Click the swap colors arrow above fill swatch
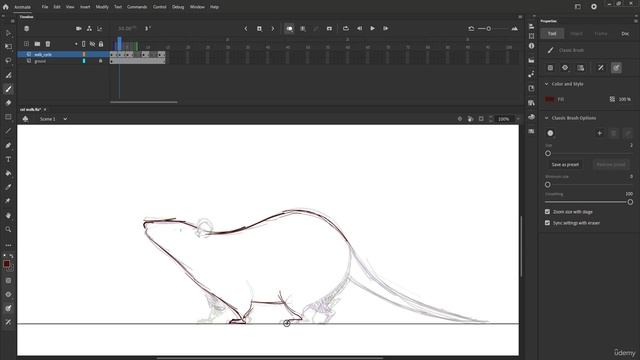Viewport: 640px width, 360px height. (11, 256)
